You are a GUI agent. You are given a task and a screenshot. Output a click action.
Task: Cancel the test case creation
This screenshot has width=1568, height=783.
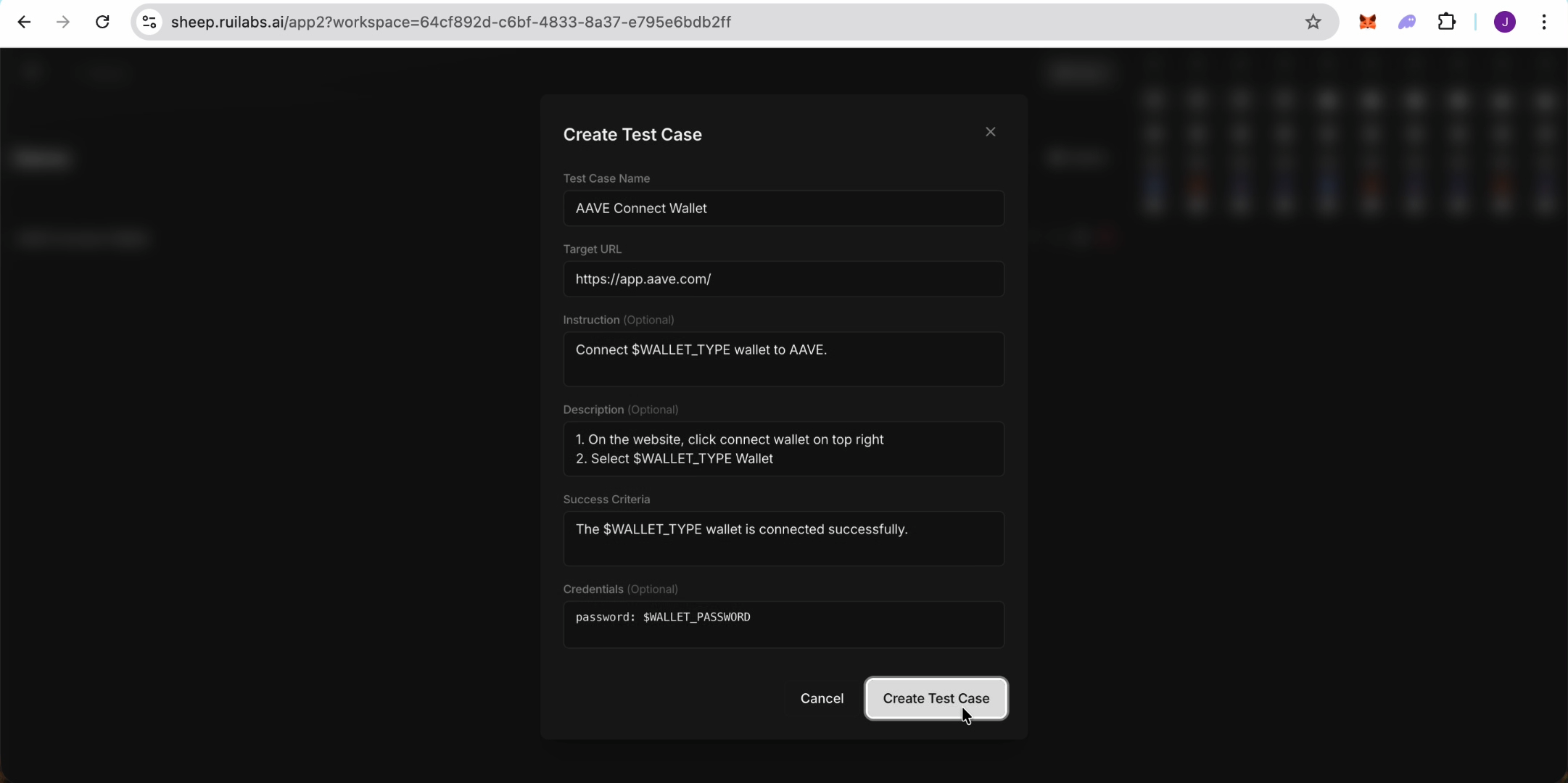click(820, 698)
